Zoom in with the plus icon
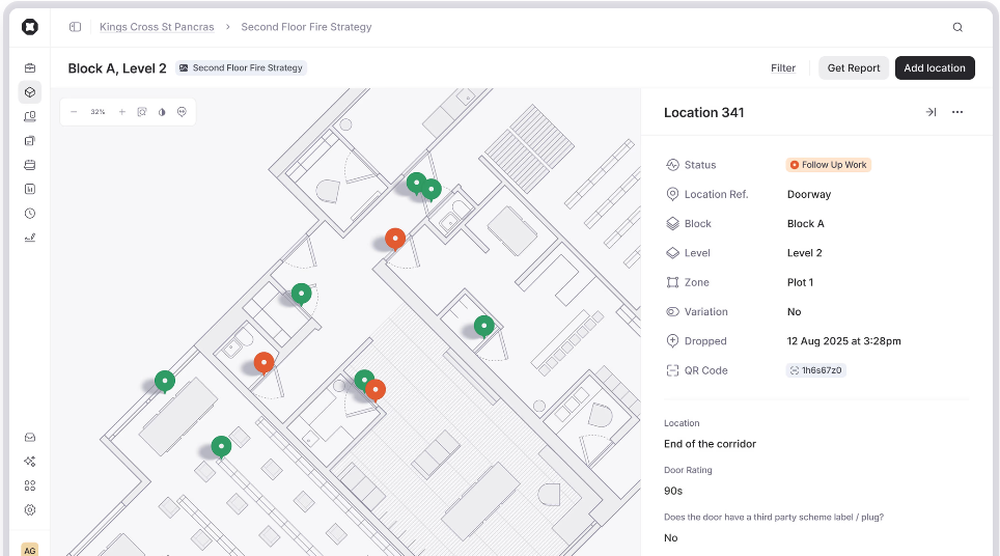The width and height of the screenshot is (1000, 556). click(x=122, y=112)
